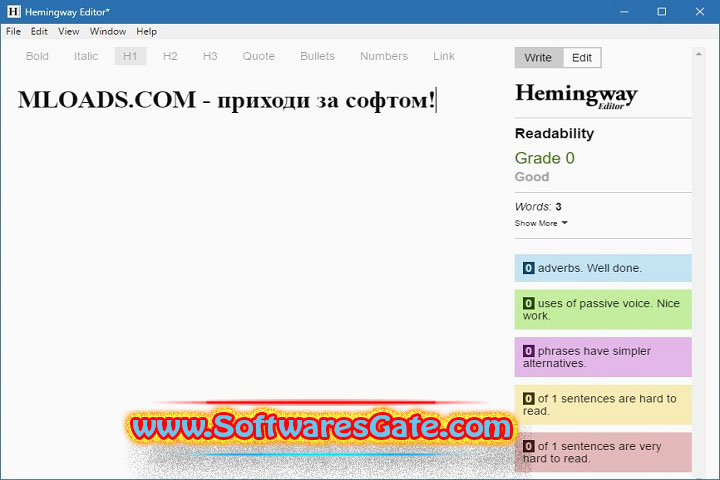Click the Hemingway Editor logo in sidebar
The height and width of the screenshot is (480, 720).
click(x=576, y=95)
